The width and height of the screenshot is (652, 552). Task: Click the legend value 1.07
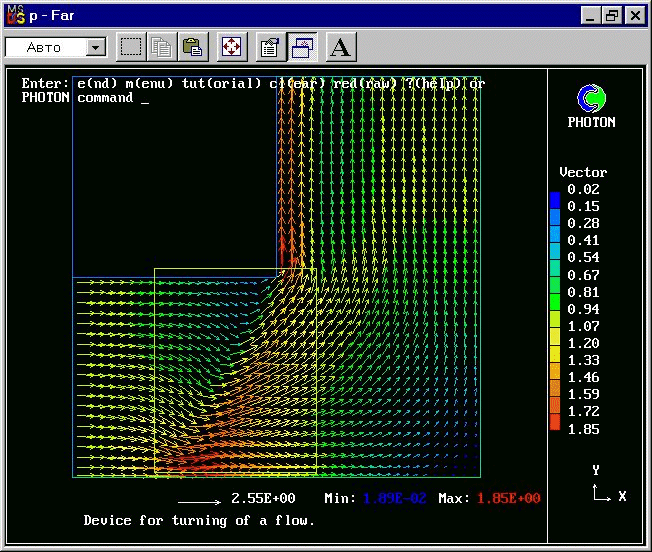pyautogui.click(x=583, y=326)
